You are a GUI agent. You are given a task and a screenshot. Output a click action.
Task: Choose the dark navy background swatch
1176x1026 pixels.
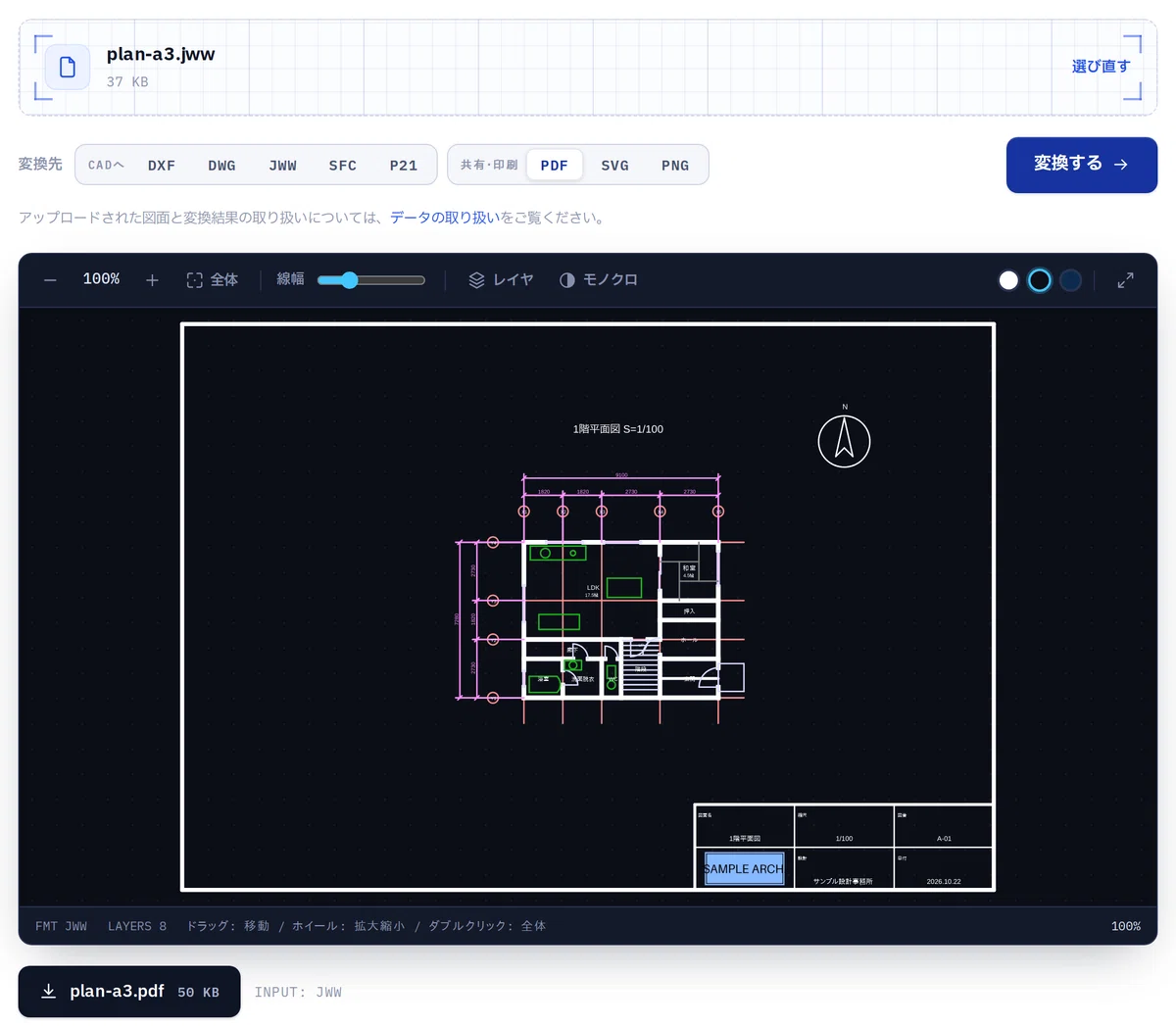tap(1071, 280)
